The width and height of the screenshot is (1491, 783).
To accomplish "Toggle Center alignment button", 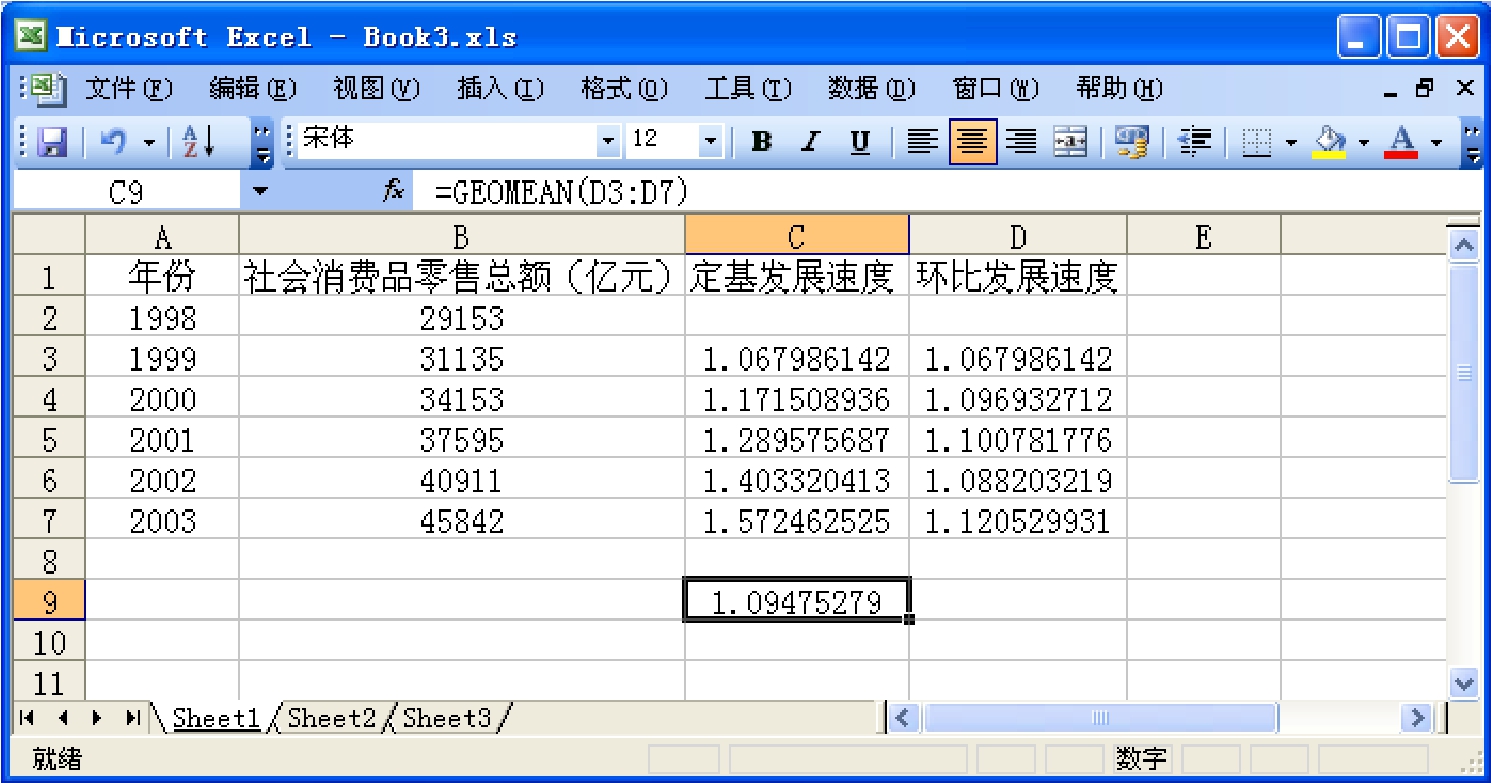I will coord(972,142).
